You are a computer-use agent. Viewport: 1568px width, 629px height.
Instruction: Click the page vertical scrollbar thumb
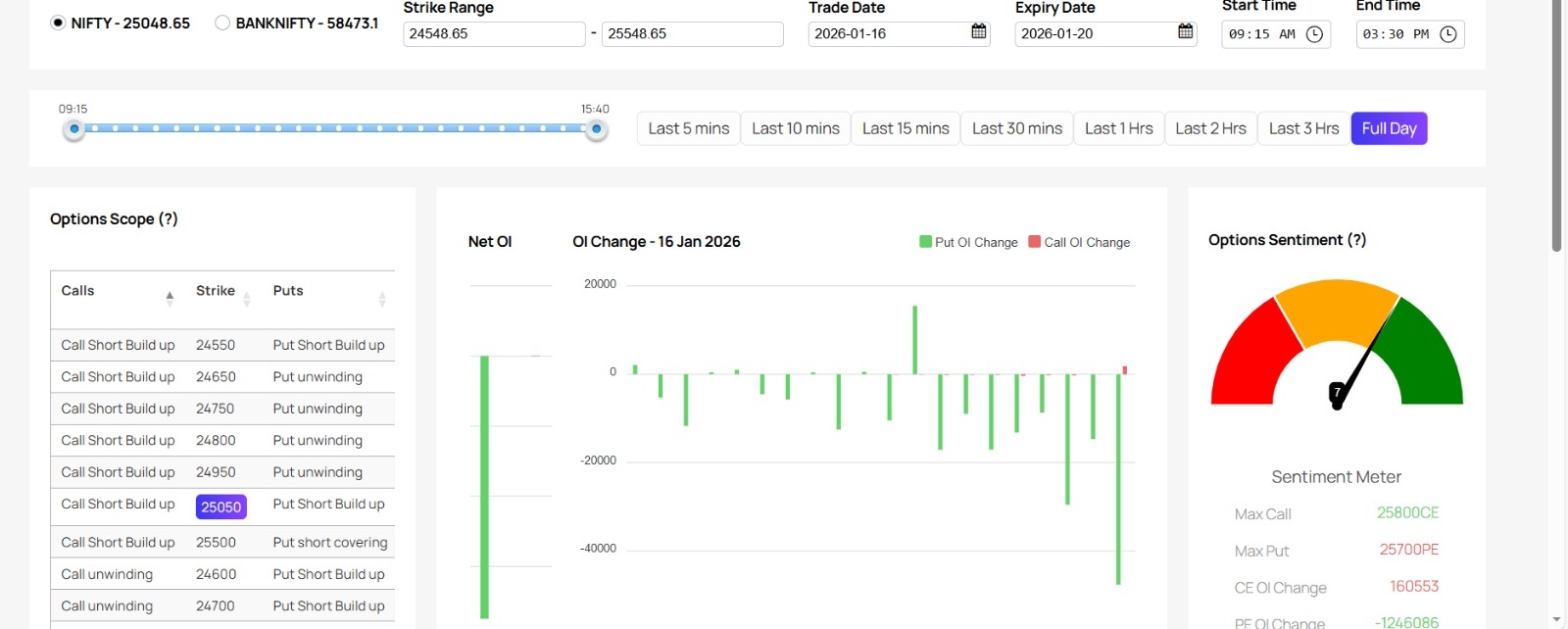click(1556, 127)
